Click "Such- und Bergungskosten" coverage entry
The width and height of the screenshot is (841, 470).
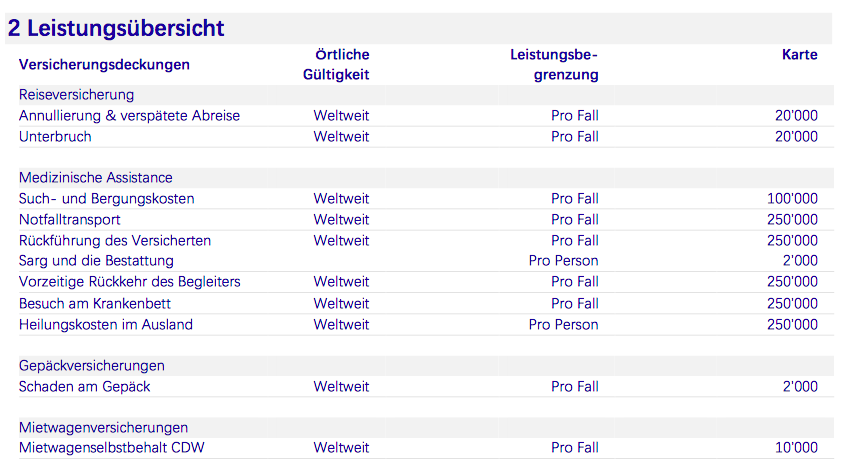coord(106,199)
